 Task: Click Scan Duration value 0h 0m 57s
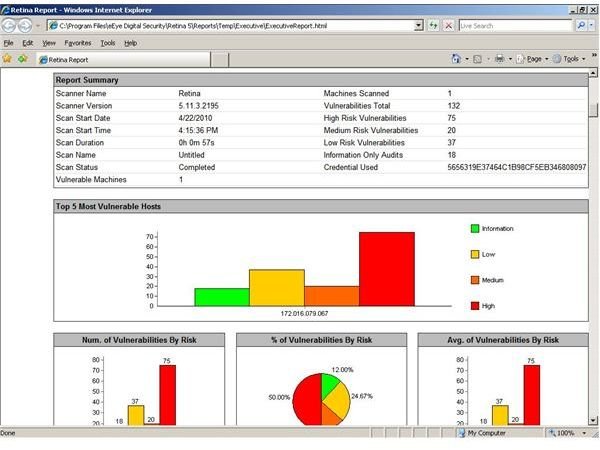tap(196, 142)
